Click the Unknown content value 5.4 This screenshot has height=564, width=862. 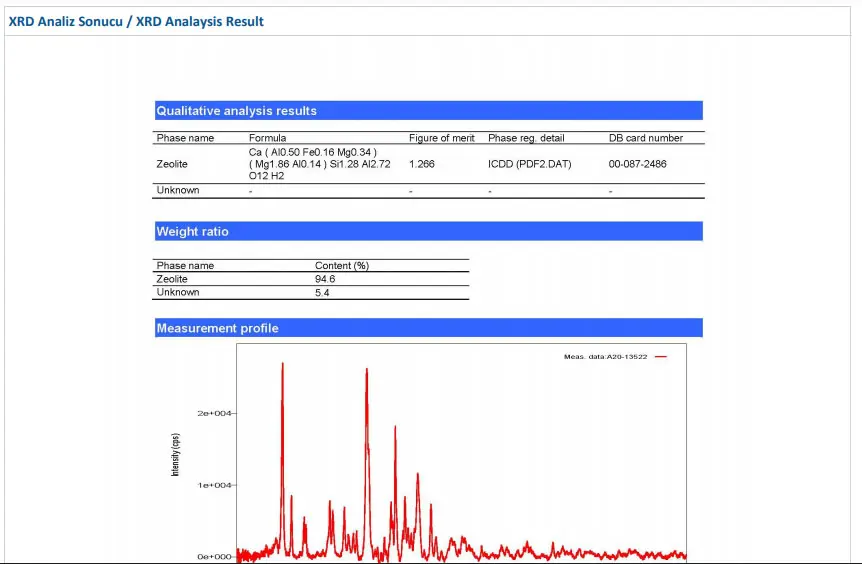[x=322, y=292]
